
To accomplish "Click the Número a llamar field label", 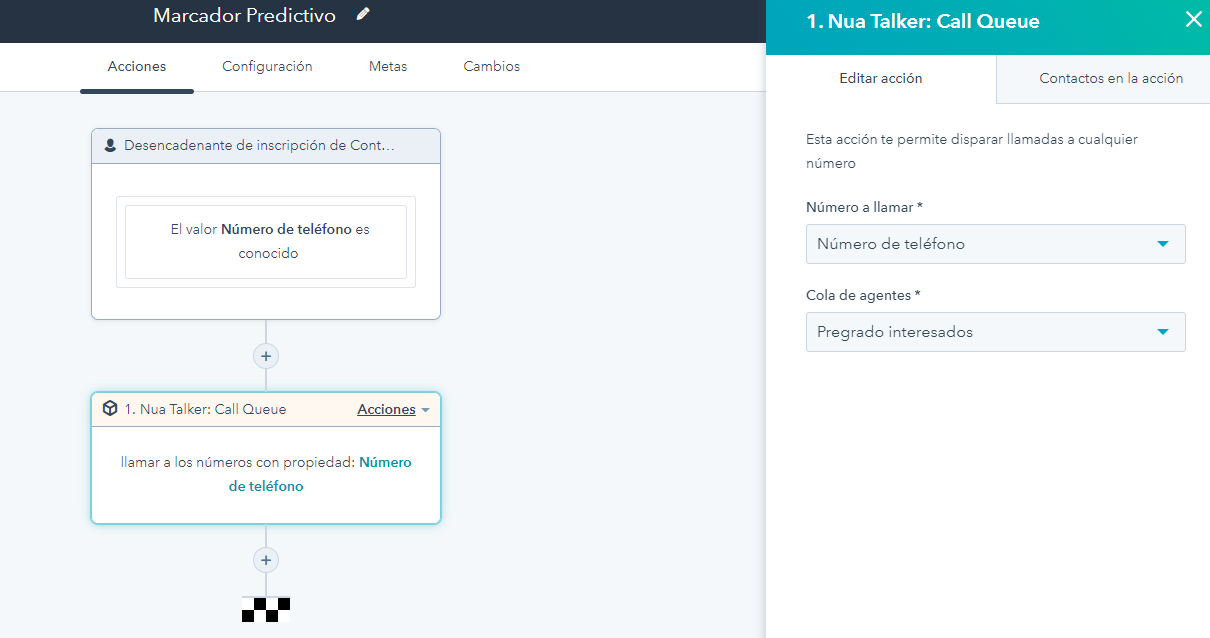I will click(x=864, y=207).
